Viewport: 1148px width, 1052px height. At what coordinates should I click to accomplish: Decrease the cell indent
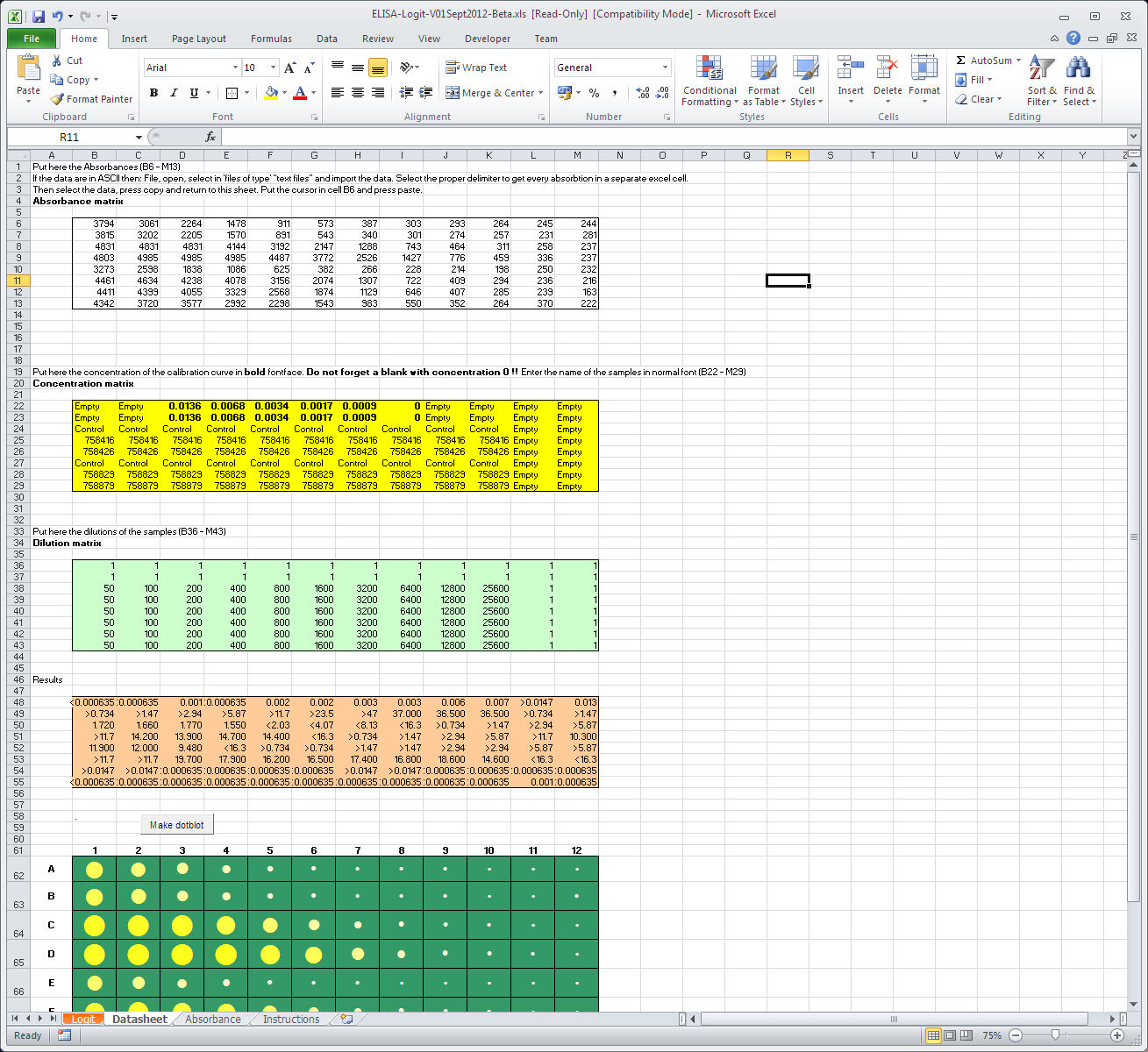coord(406,92)
